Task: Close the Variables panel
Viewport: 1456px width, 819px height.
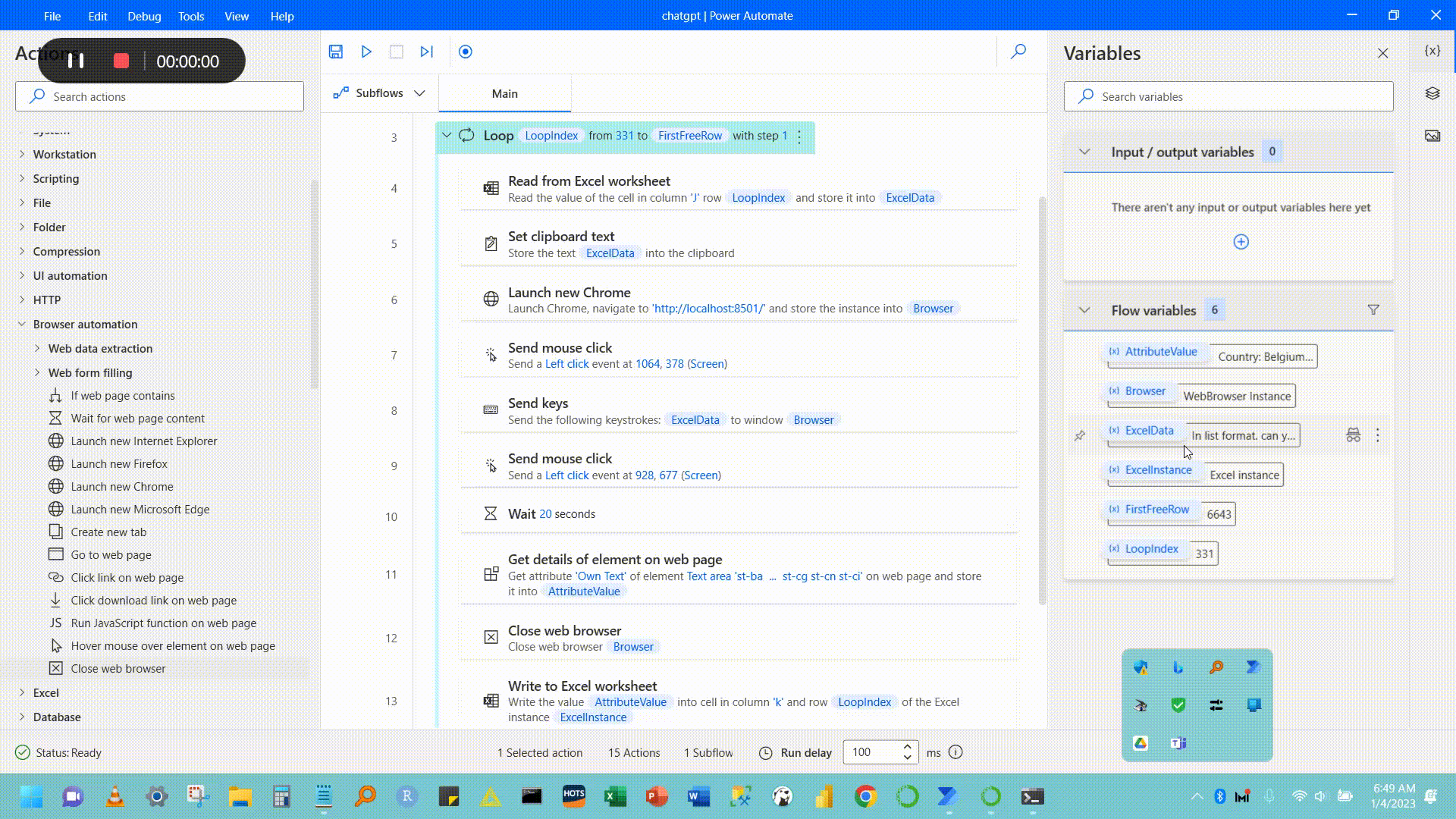Action: point(1383,53)
